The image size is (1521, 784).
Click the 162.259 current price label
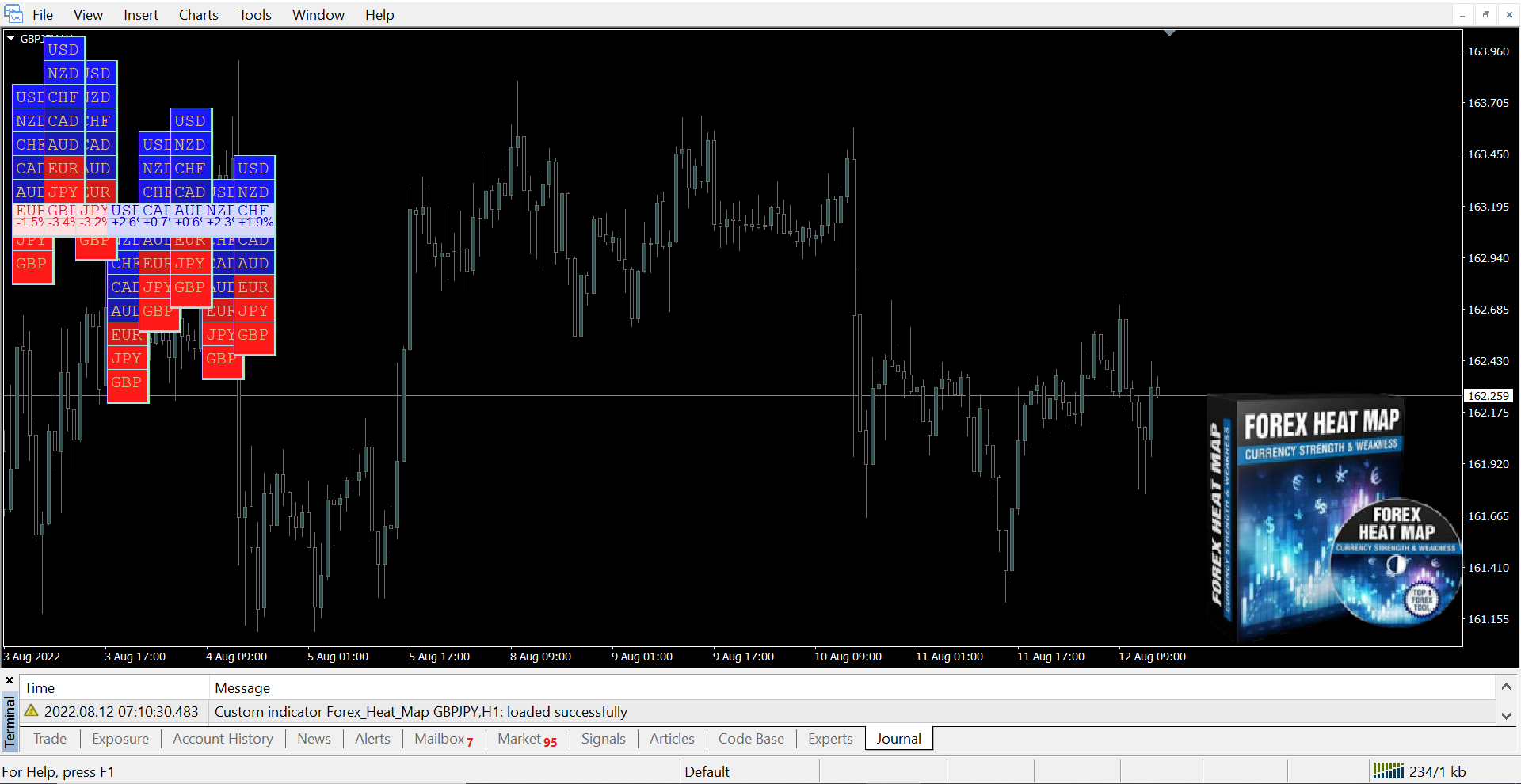tap(1489, 396)
